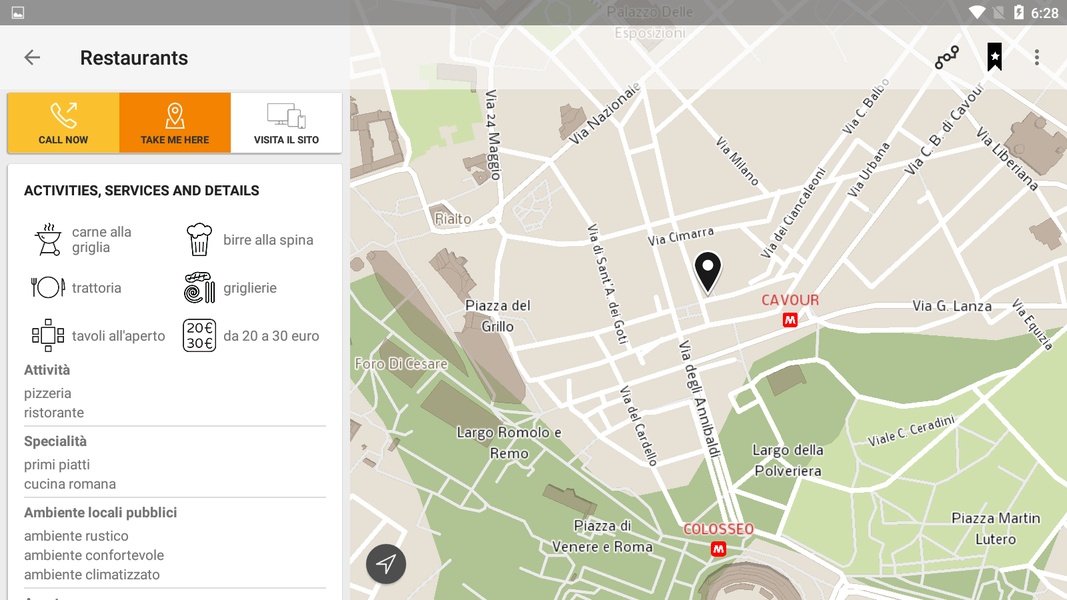Tap the Call Now button
The width and height of the screenshot is (1067, 600).
(63, 122)
